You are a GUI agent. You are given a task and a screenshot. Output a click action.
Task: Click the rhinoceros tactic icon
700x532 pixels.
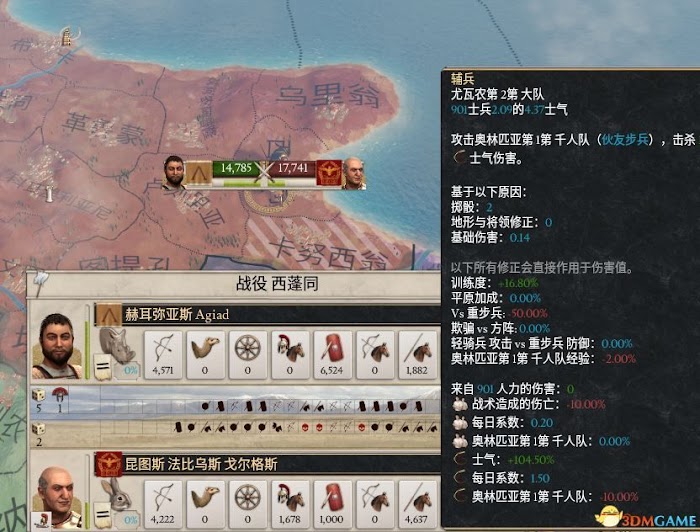click(x=117, y=346)
